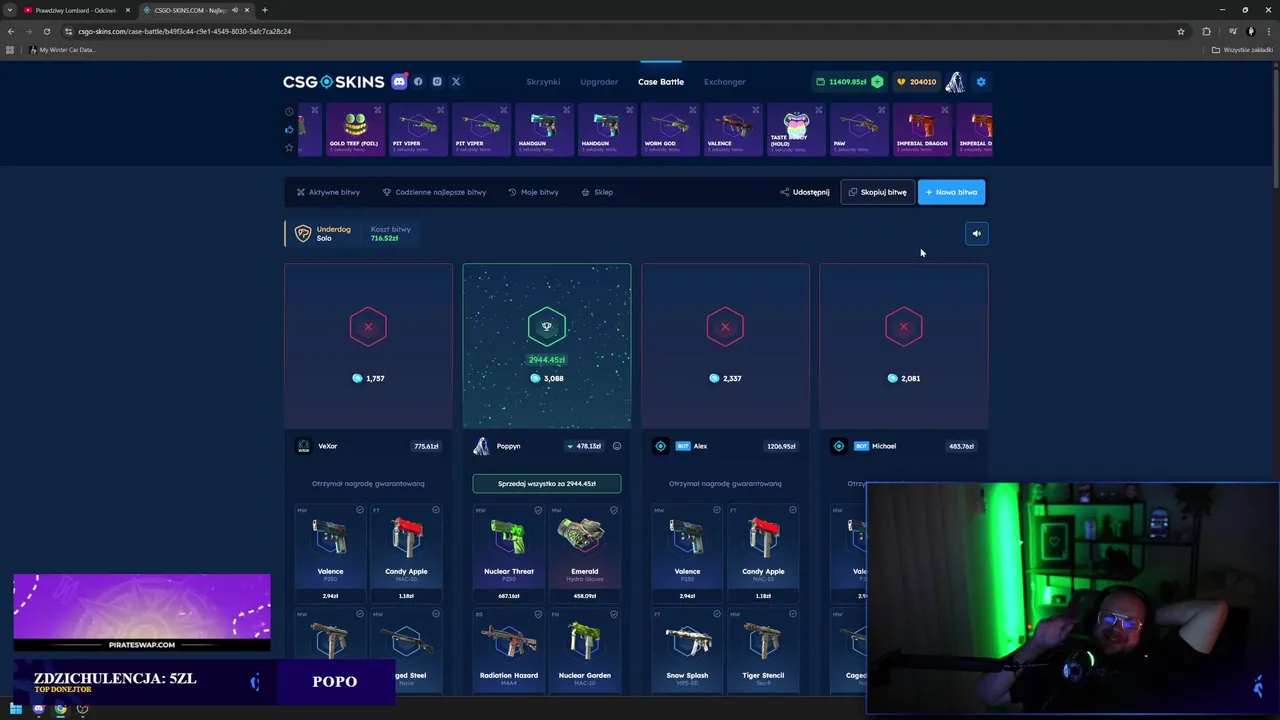Start a Nowa bitwa
Image resolution: width=1280 pixels, height=720 pixels.
951,192
